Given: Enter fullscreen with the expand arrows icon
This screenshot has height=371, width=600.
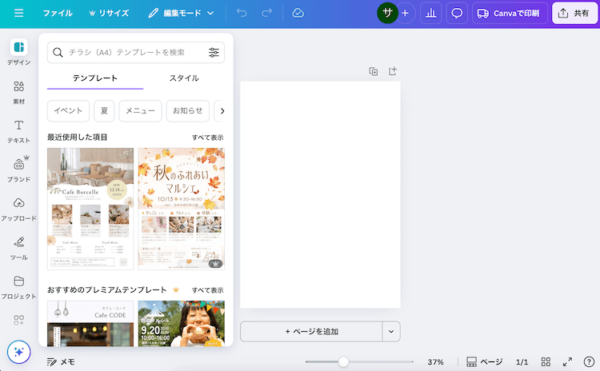Looking at the screenshot, I should coord(567,362).
